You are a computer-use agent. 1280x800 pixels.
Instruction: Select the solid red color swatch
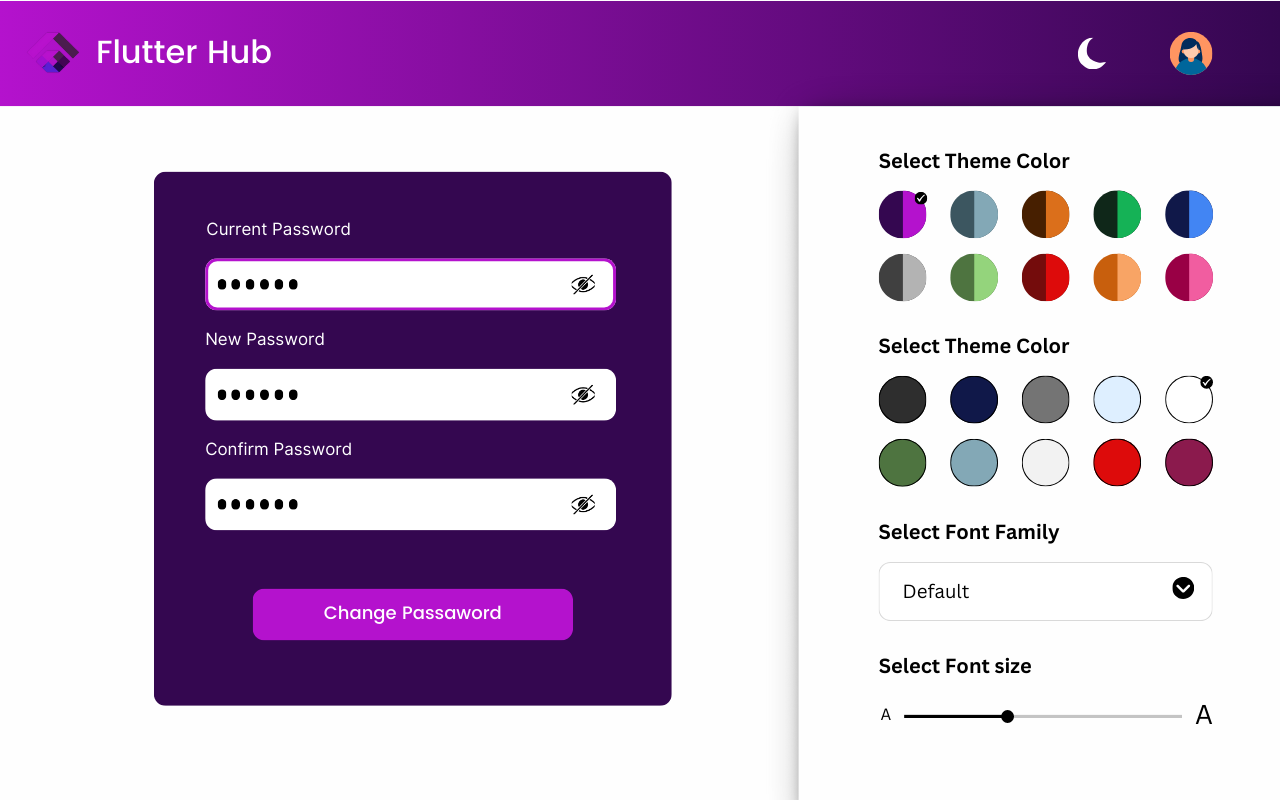pyautogui.click(x=1117, y=463)
